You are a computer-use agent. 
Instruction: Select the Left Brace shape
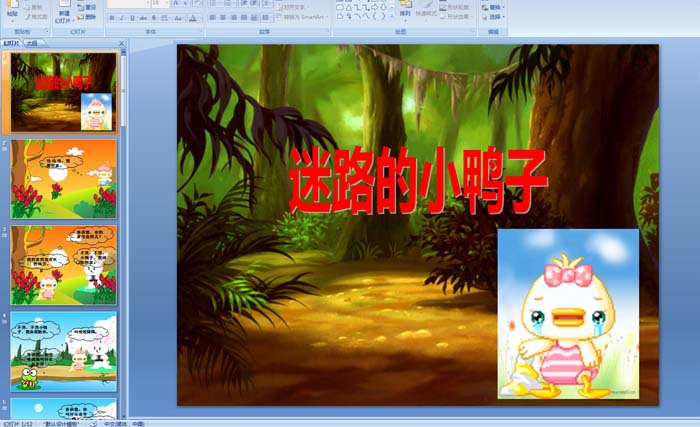coord(374,16)
